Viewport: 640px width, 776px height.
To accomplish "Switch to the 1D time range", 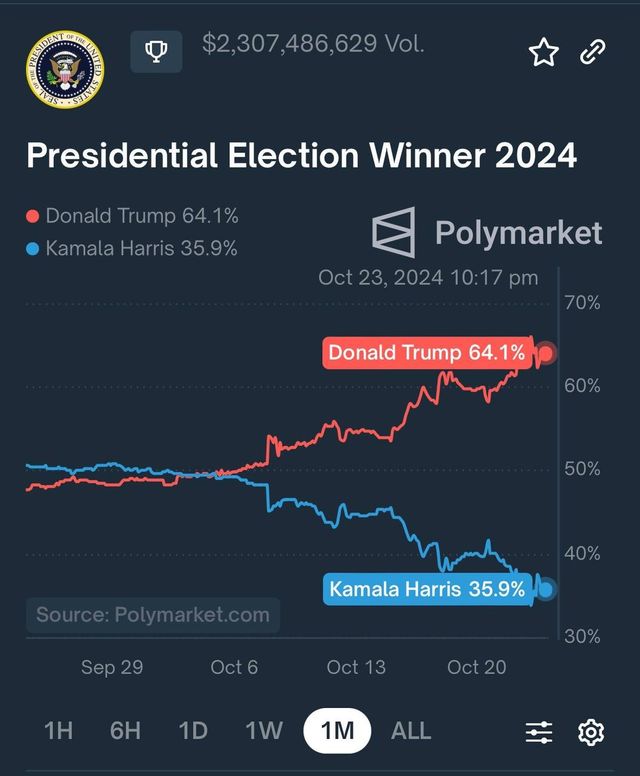I will (193, 731).
